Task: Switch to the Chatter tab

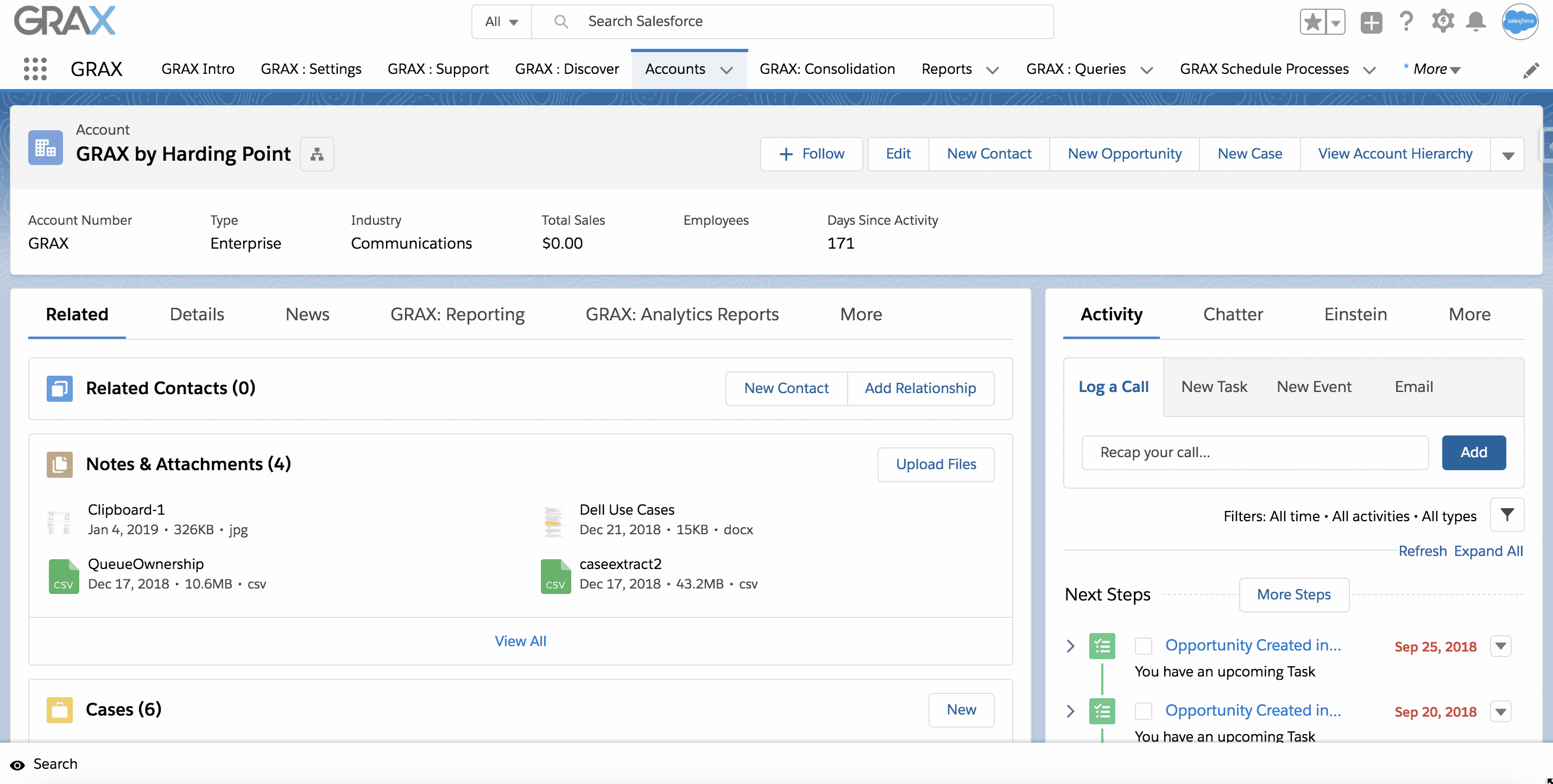Action: pos(1233,314)
